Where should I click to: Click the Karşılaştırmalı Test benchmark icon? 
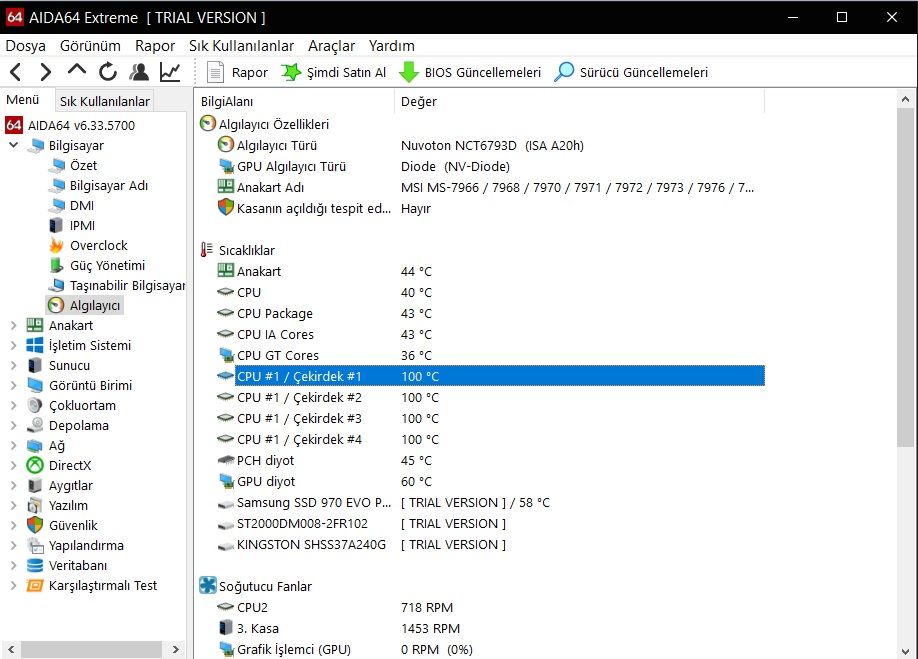tap(35, 585)
